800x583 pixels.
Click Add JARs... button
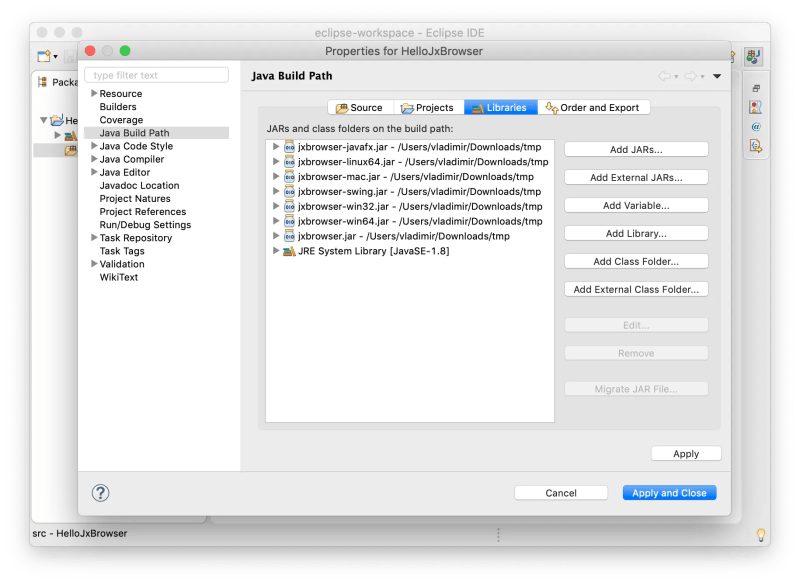click(x=636, y=149)
